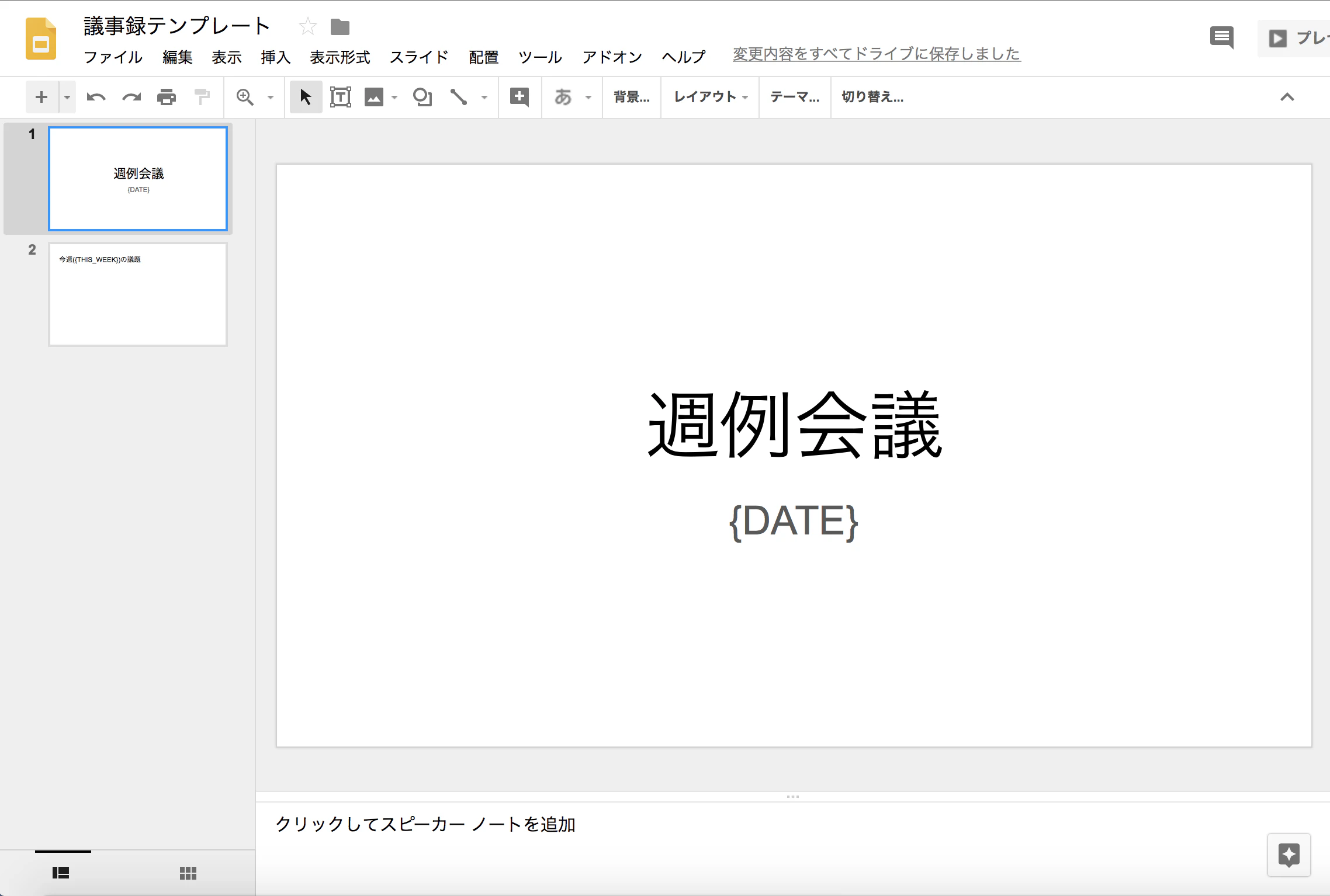1330x896 pixels.
Task: Open the アドオン menu
Action: (612, 57)
